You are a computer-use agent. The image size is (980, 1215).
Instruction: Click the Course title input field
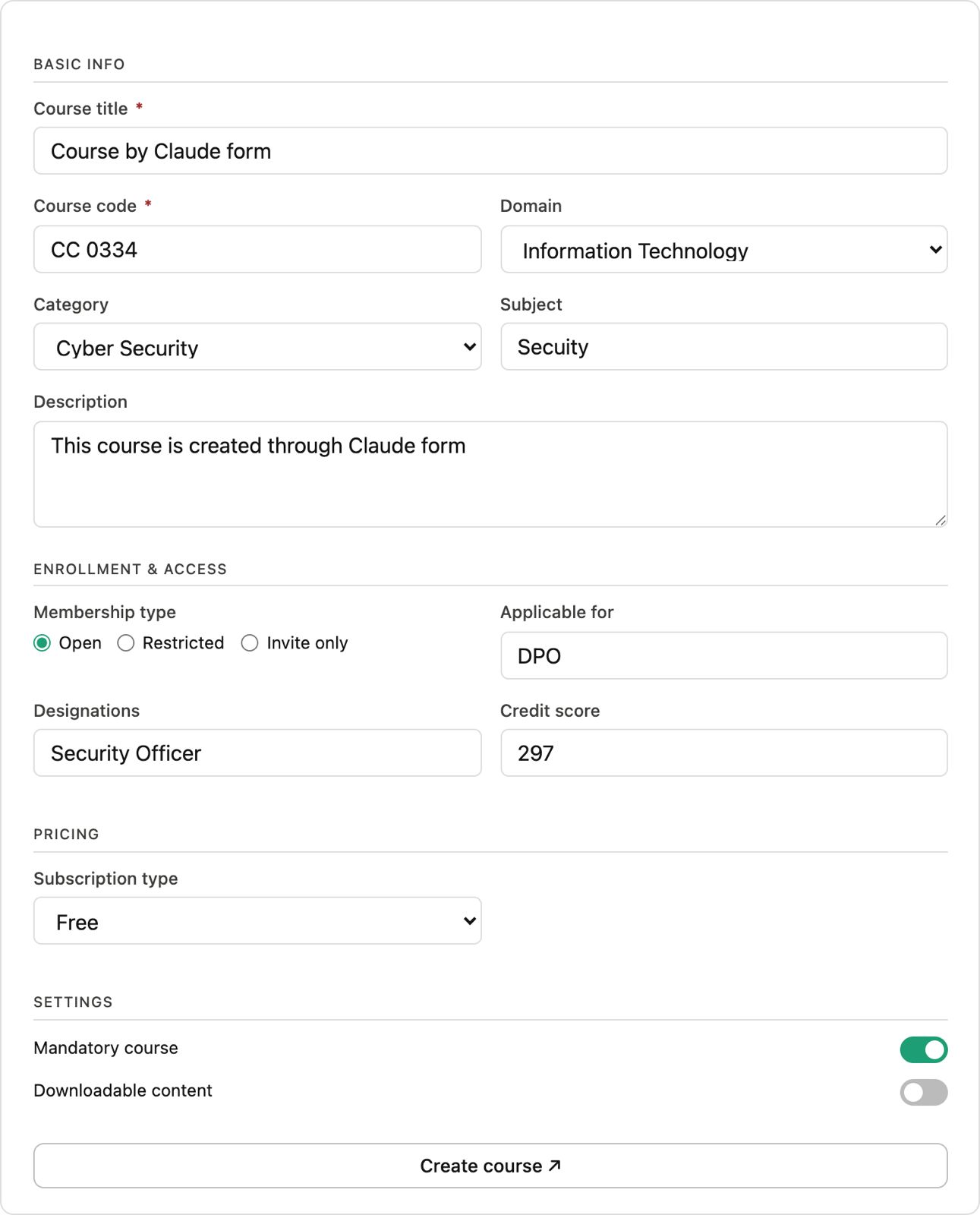[490, 150]
